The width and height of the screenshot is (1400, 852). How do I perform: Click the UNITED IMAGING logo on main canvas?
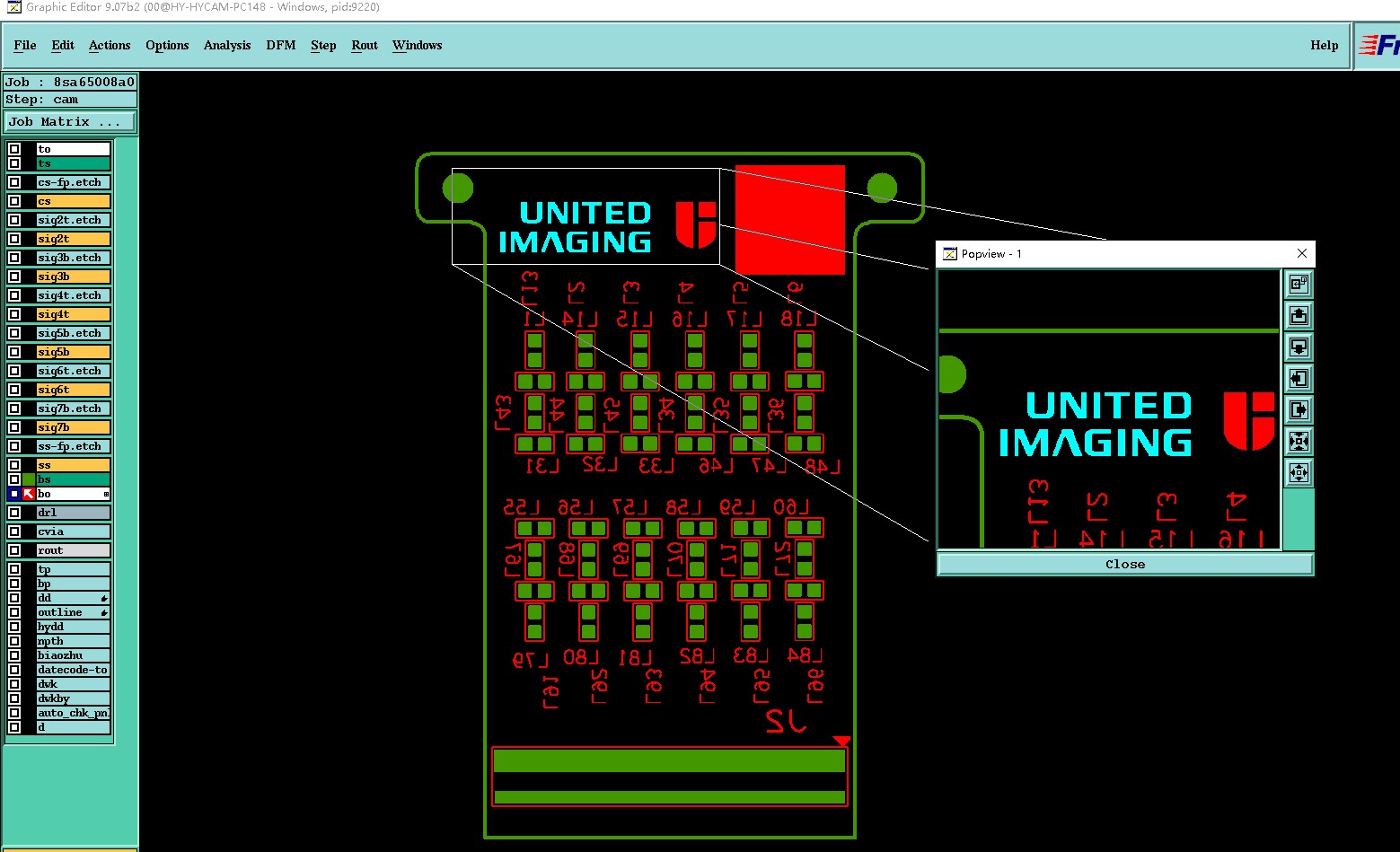point(607,226)
